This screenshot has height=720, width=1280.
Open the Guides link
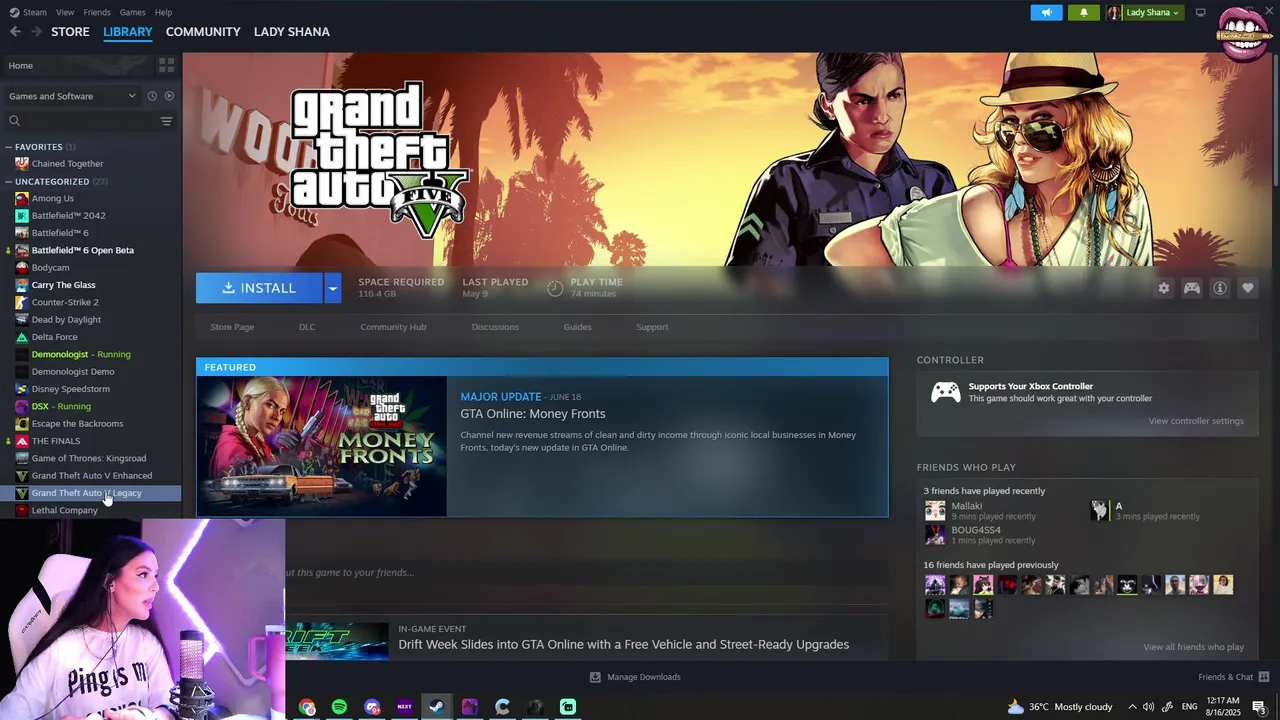[577, 327]
